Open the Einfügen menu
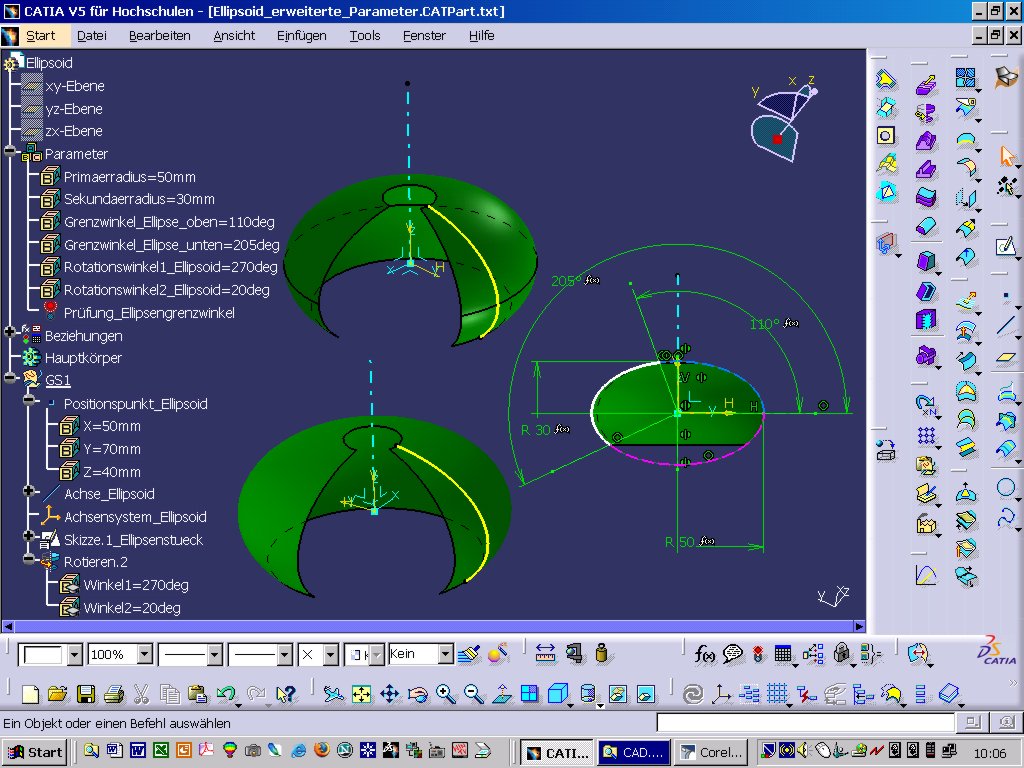 pos(301,36)
